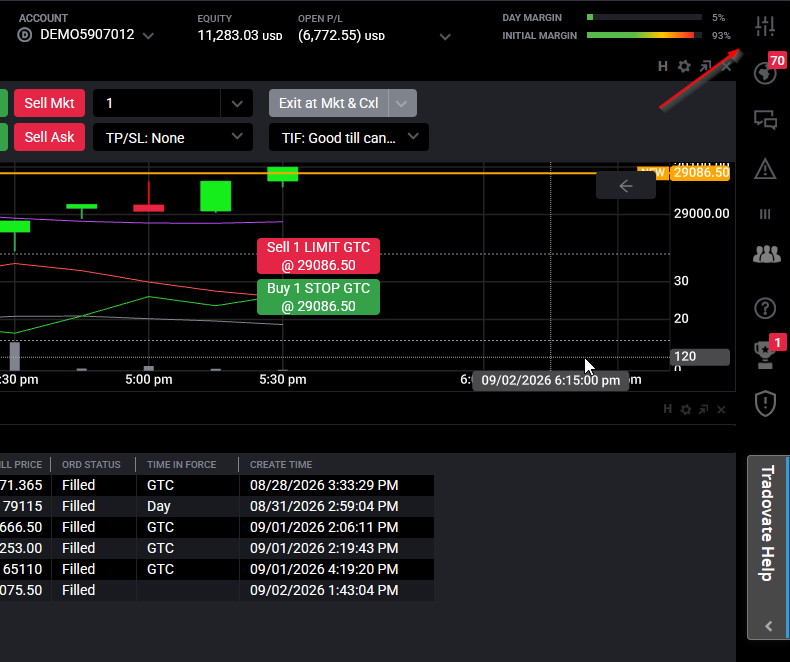Image resolution: width=790 pixels, height=662 pixels.
Task: Open the settings sliders icon in sidebar
Action: pyautogui.click(x=765, y=26)
